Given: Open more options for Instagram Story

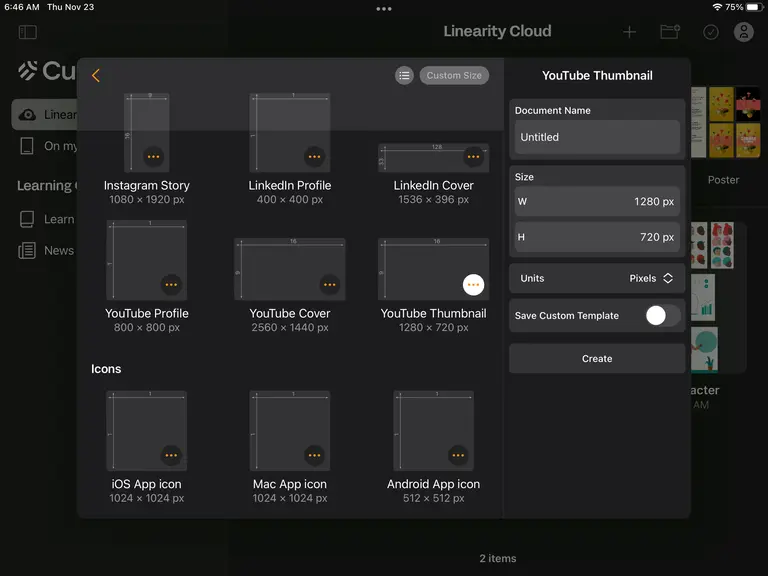Looking at the screenshot, I should click(153, 157).
